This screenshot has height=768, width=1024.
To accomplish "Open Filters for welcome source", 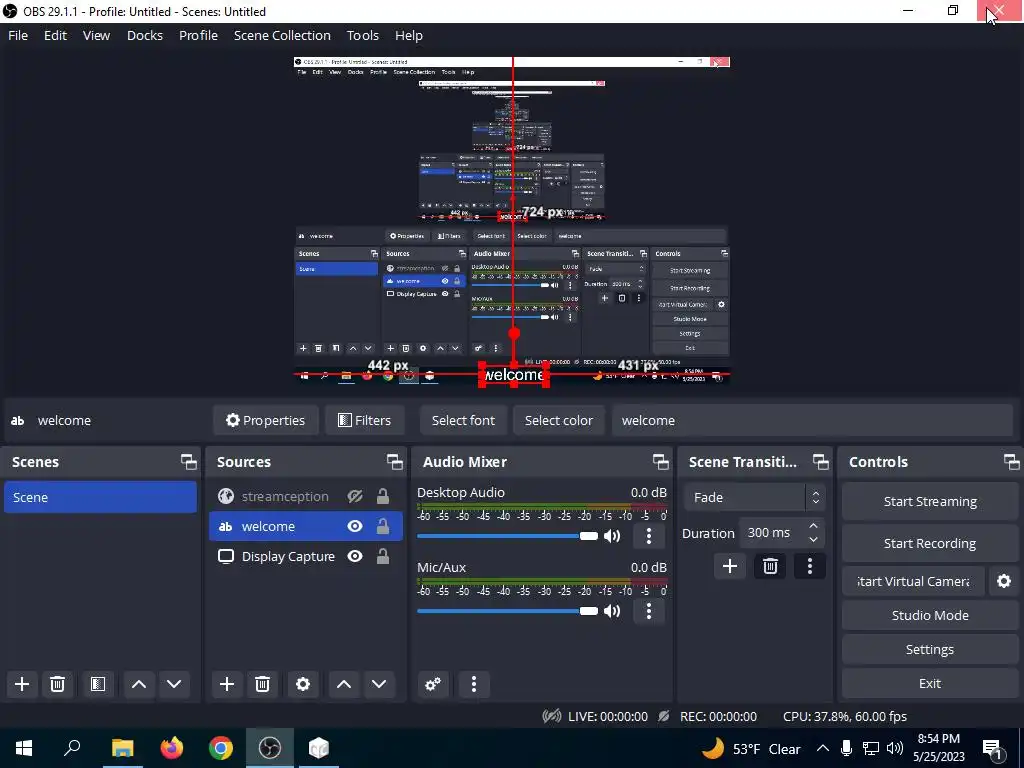I will click(364, 421).
